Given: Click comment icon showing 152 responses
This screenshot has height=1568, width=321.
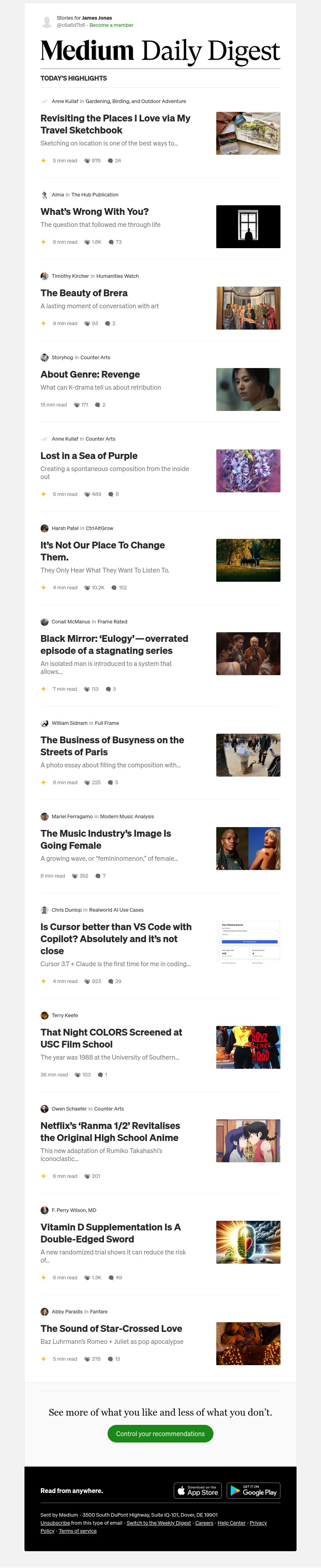Looking at the screenshot, I should (114, 588).
